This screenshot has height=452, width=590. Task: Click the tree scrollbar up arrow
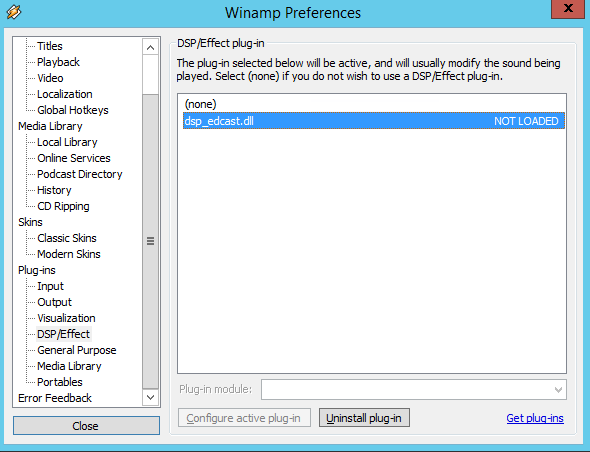coord(150,47)
